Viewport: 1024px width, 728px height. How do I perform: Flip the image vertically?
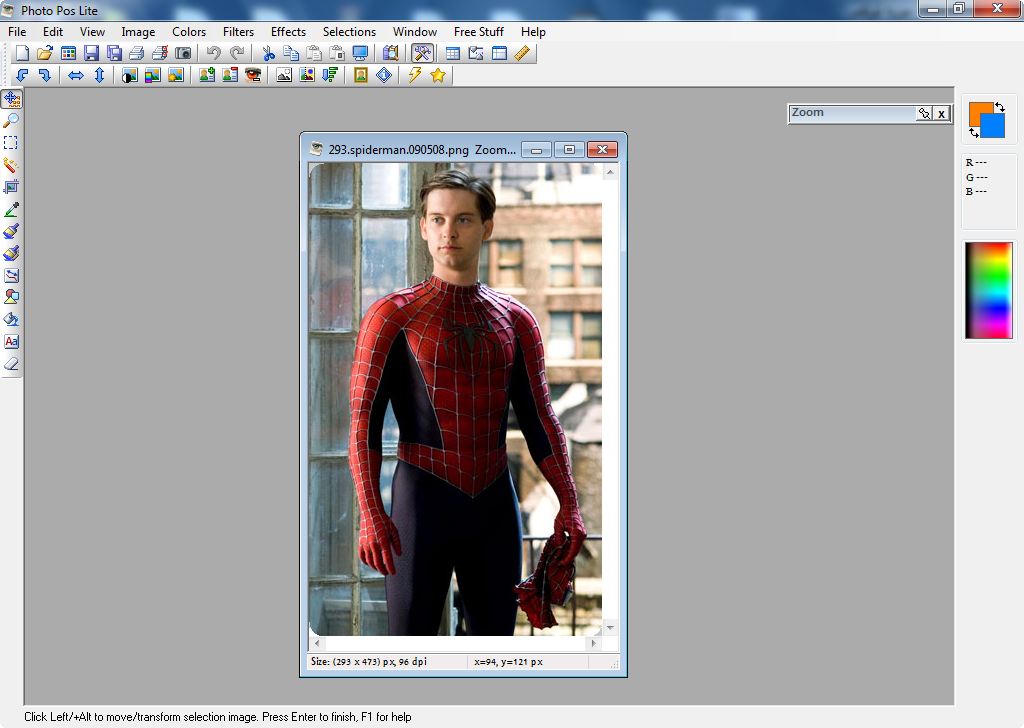click(x=99, y=75)
